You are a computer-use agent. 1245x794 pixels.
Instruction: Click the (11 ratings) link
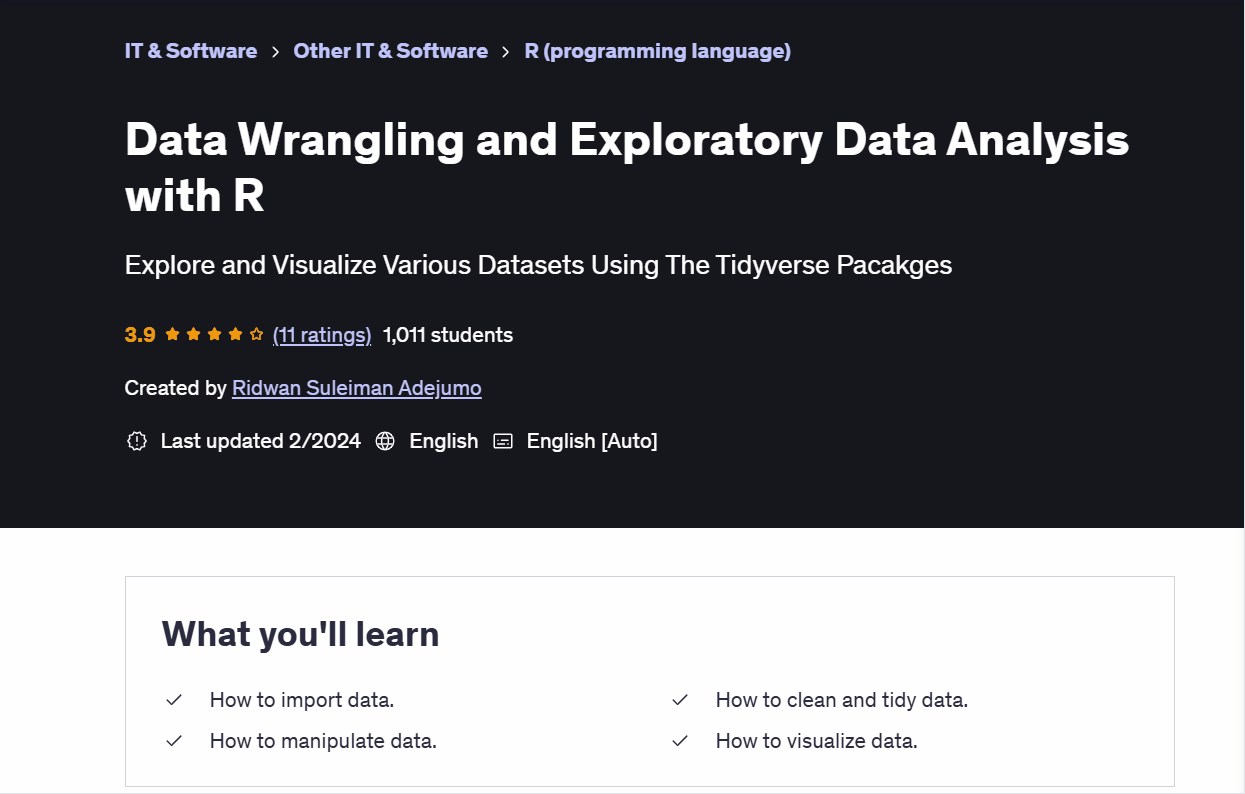322,335
